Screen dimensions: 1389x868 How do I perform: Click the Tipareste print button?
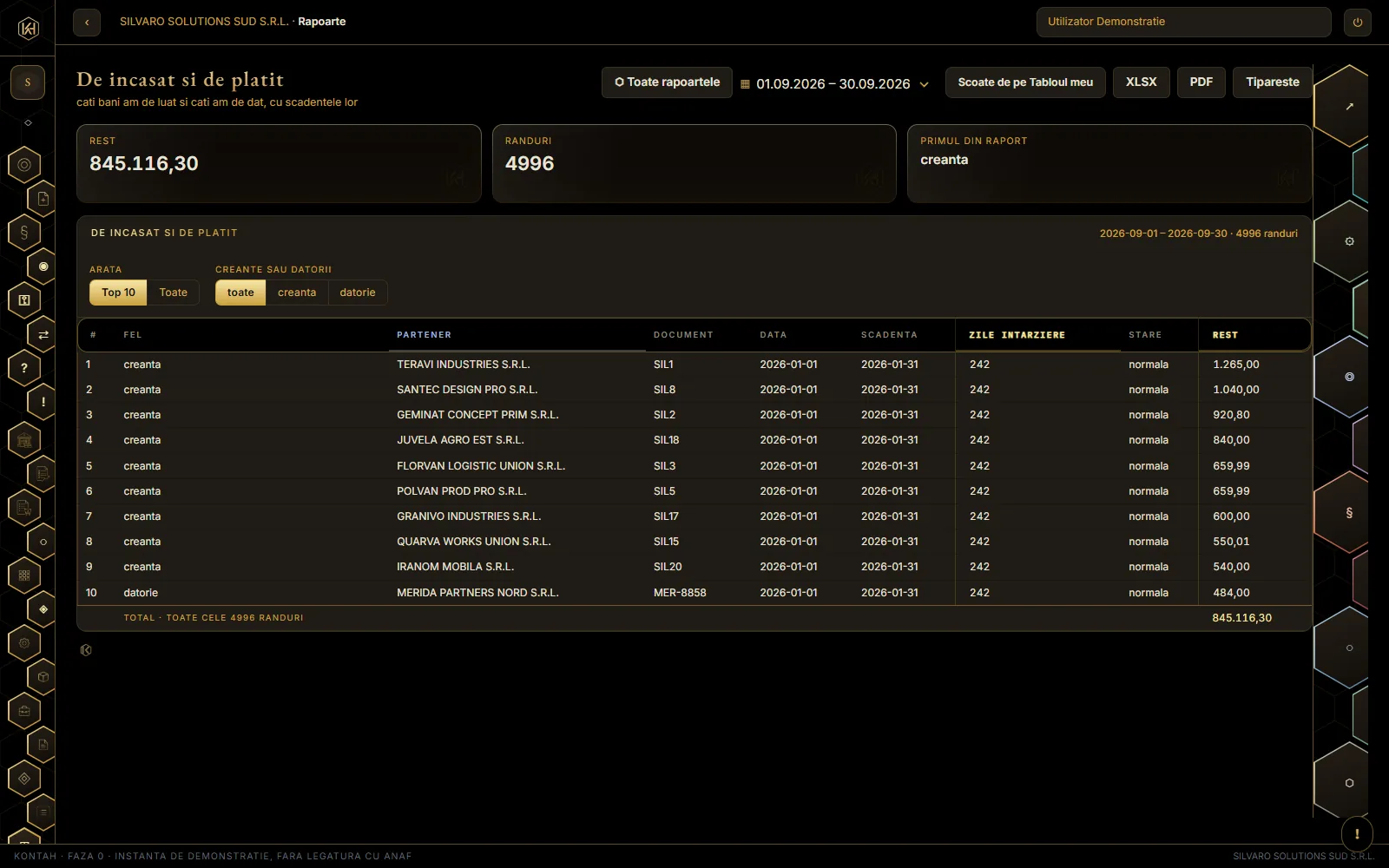pyautogui.click(x=1273, y=82)
